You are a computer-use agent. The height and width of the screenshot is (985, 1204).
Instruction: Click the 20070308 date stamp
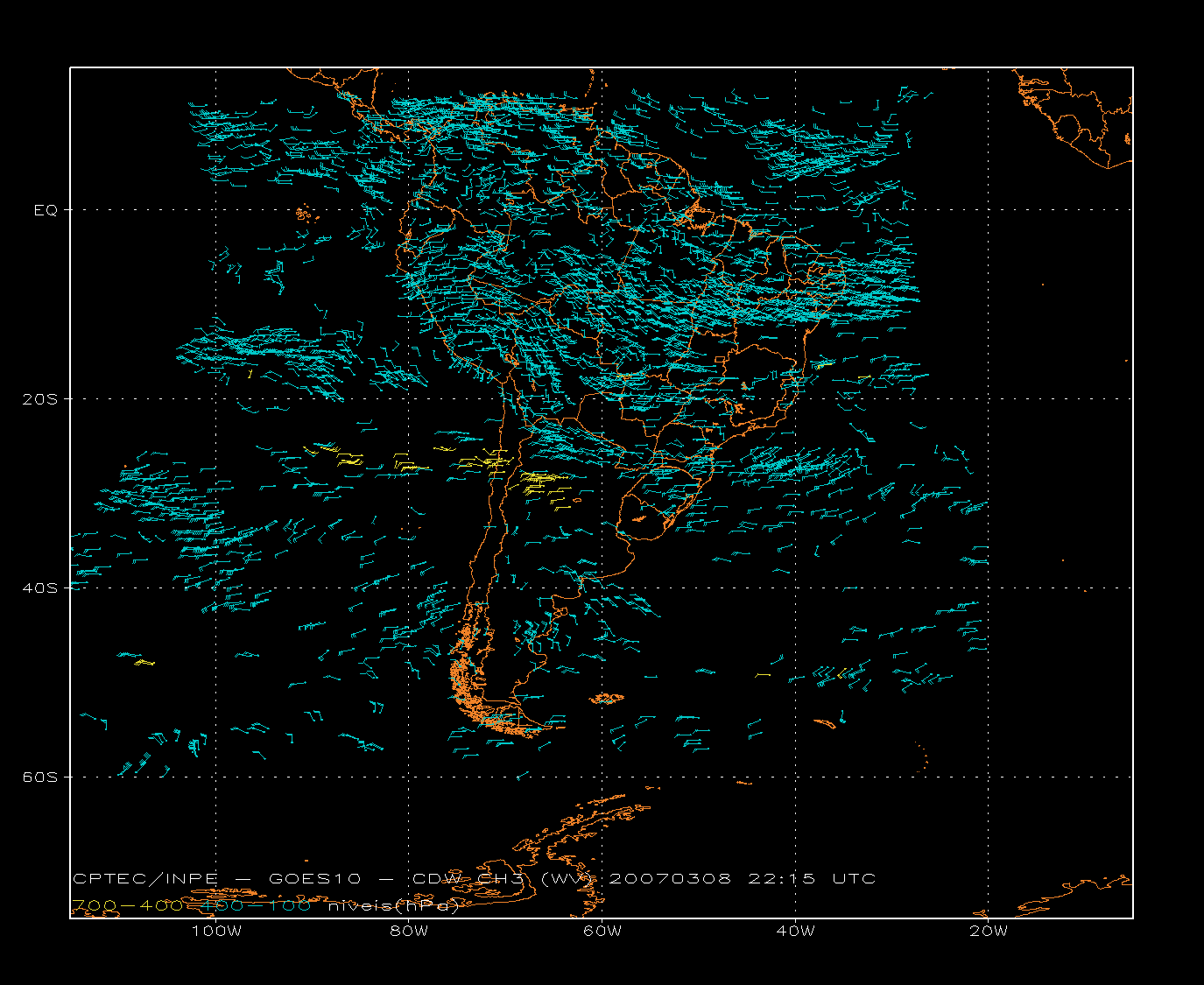point(670,878)
